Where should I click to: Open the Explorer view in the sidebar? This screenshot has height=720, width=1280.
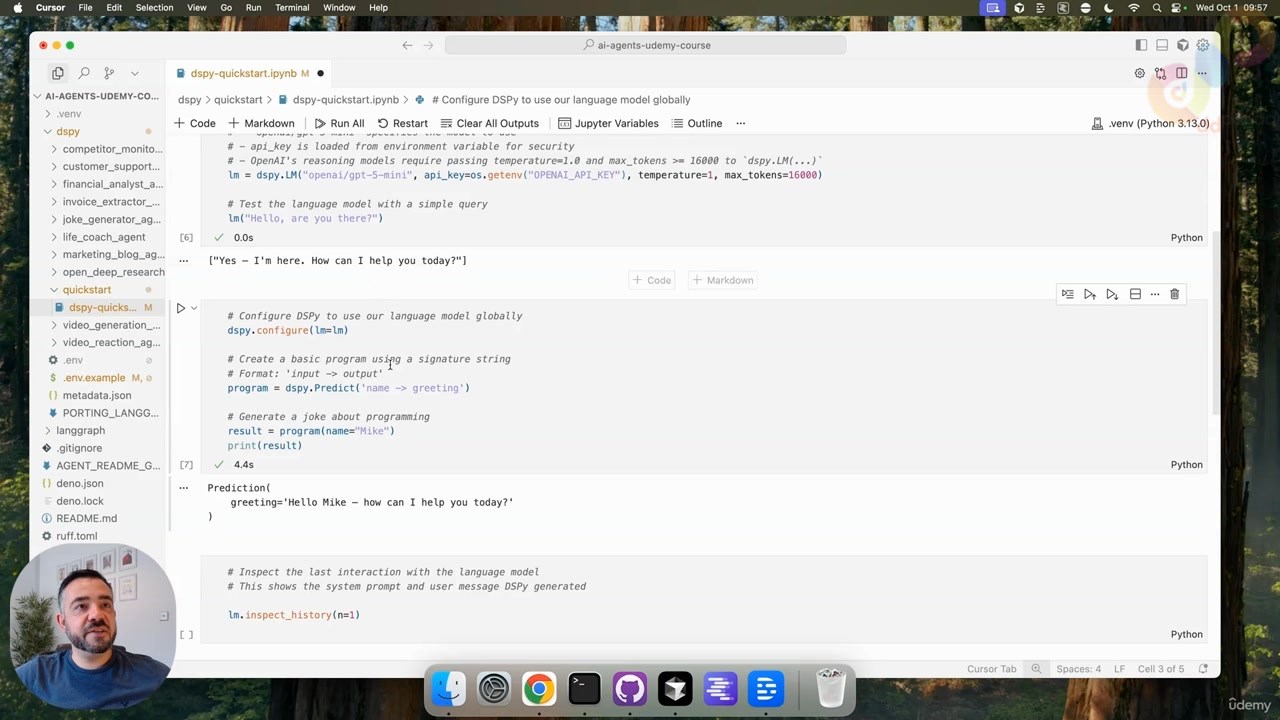(58, 73)
